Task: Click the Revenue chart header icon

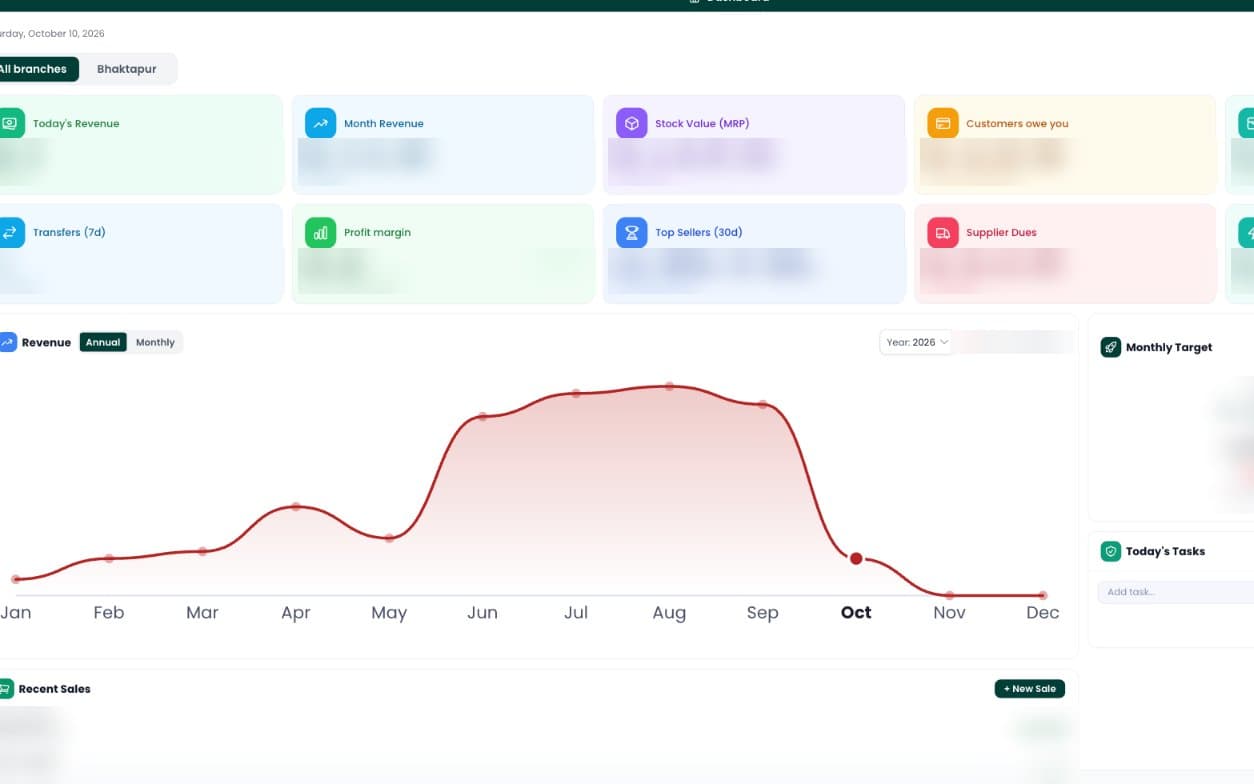Action: tap(7, 342)
